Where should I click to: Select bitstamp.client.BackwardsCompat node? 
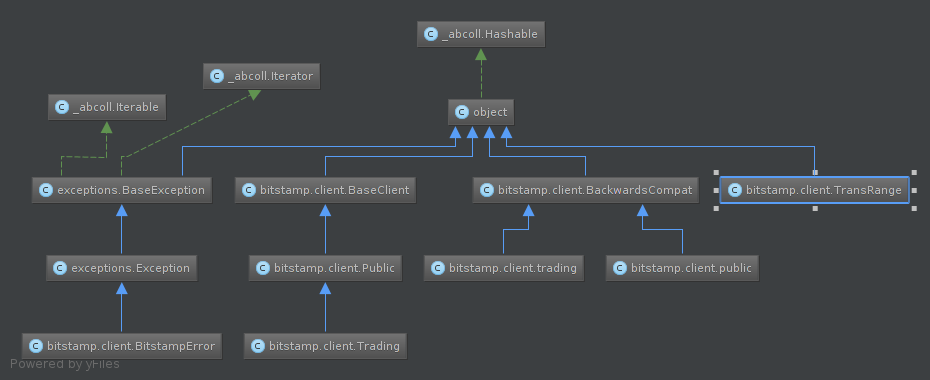(x=586, y=190)
